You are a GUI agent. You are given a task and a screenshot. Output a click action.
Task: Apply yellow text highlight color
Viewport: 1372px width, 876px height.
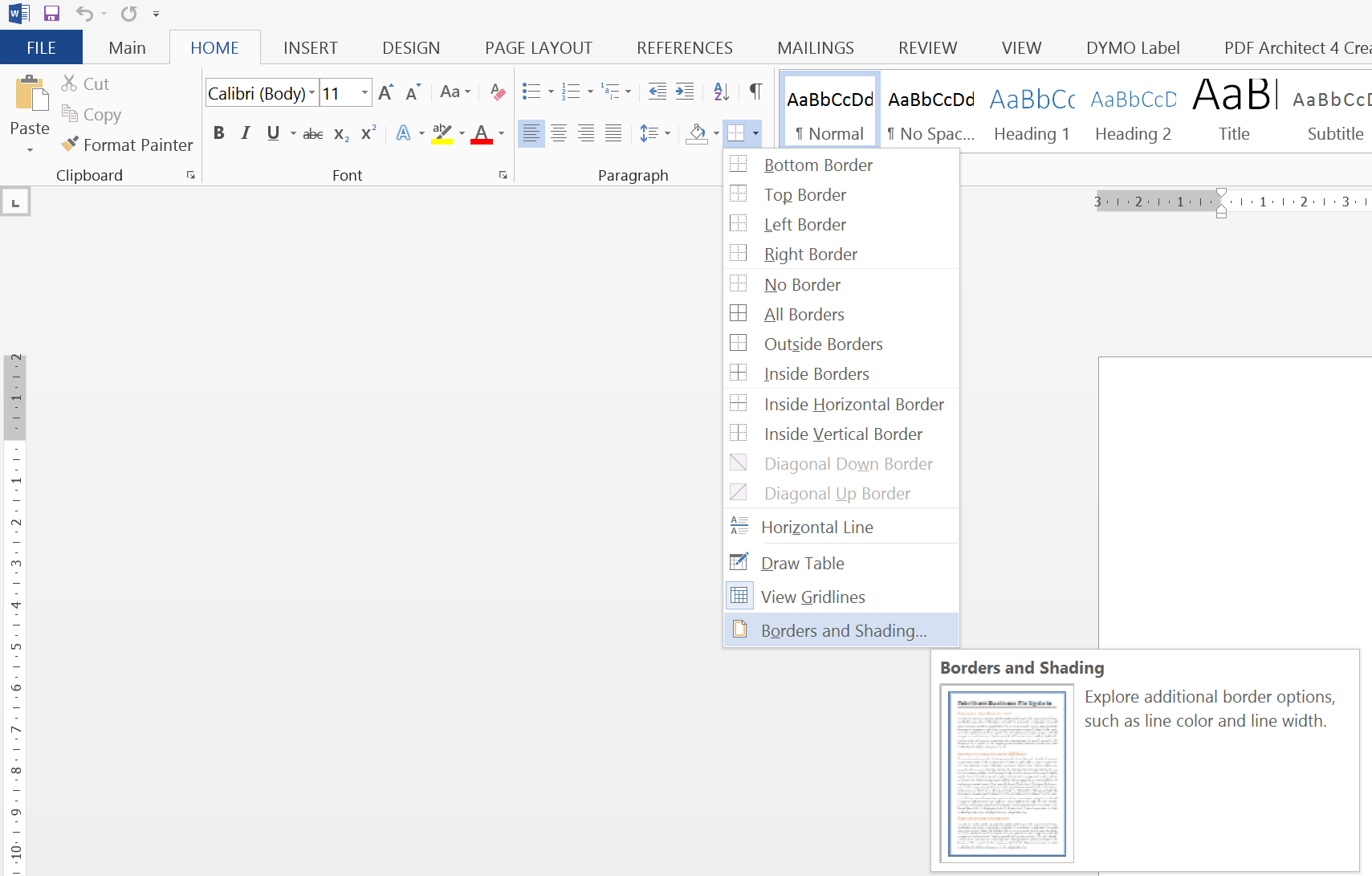coord(442,133)
